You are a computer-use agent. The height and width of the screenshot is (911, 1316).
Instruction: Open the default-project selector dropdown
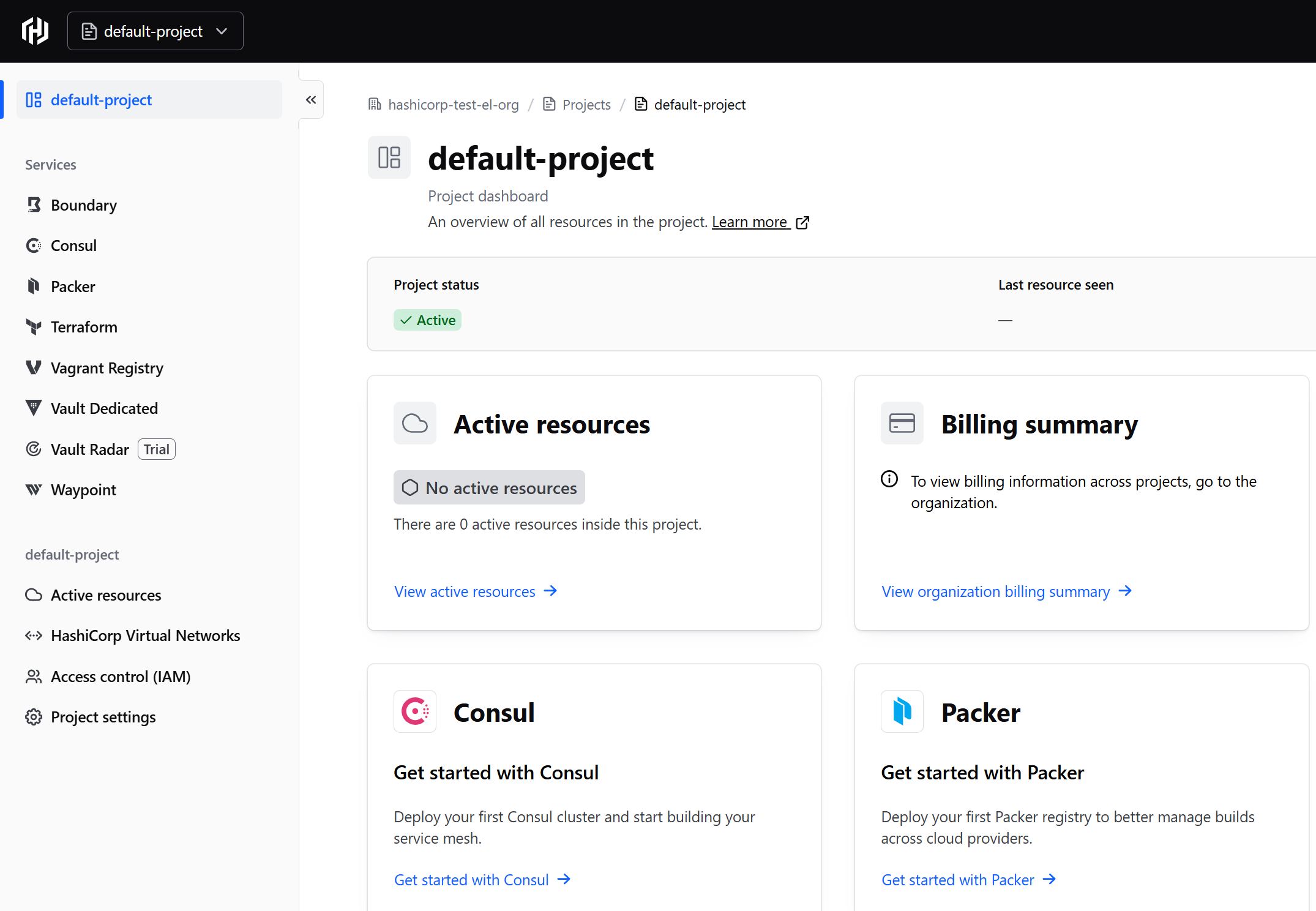pos(155,31)
